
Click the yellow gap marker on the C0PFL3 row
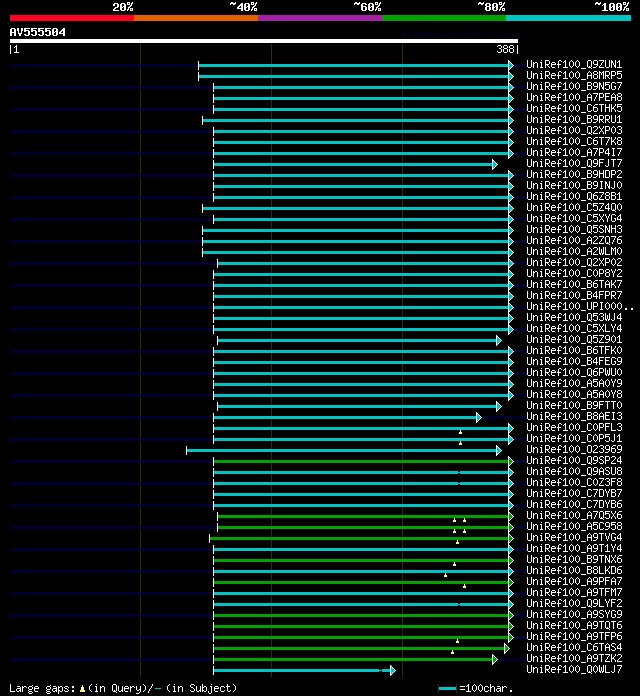pos(460,432)
